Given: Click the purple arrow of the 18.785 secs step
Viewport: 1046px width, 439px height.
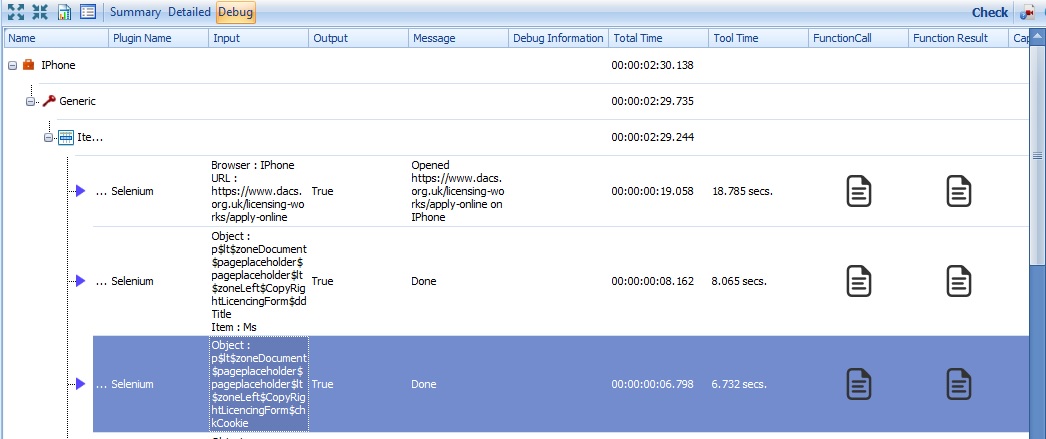Looking at the screenshot, I should (80, 191).
